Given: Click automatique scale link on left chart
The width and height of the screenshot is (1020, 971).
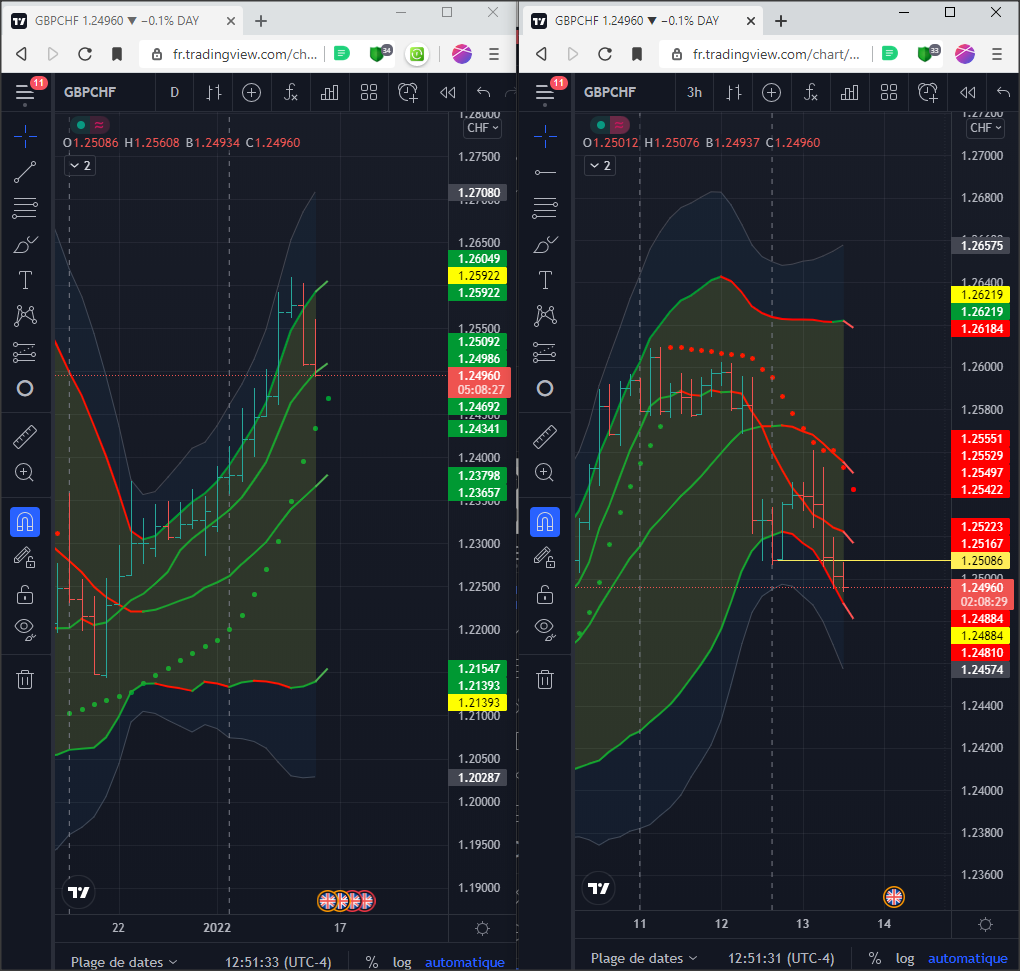Looking at the screenshot, I should point(464,962).
